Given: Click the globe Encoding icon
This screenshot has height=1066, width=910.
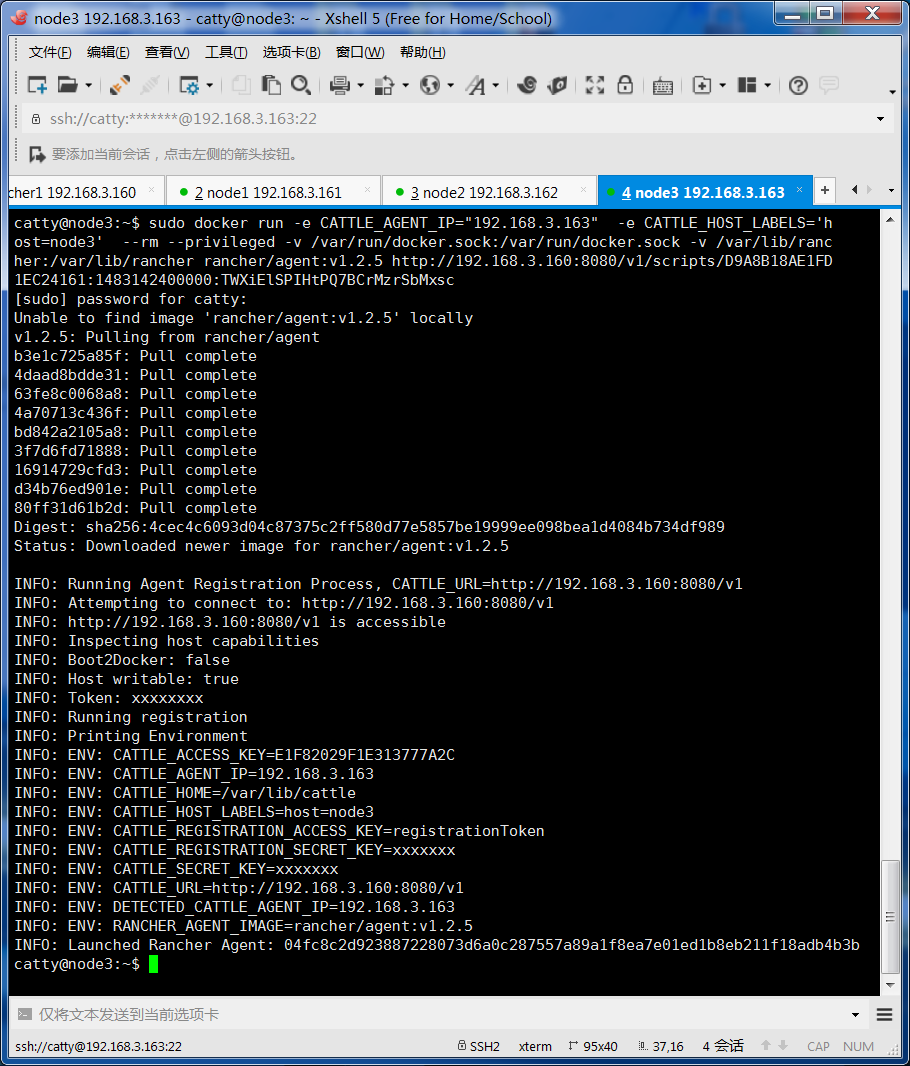Looking at the screenshot, I should pos(430,85).
